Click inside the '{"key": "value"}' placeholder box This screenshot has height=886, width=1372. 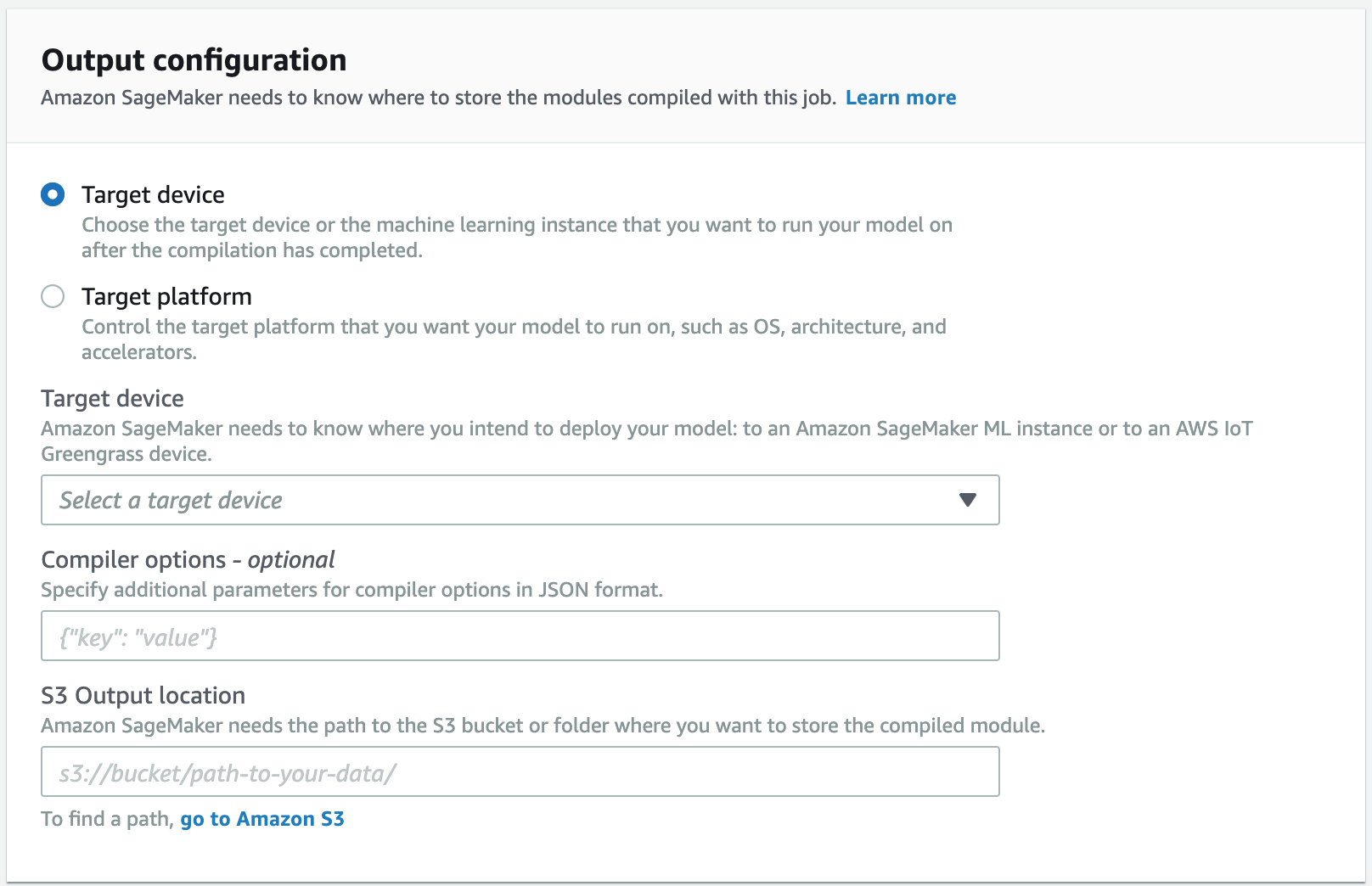pos(520,636)
